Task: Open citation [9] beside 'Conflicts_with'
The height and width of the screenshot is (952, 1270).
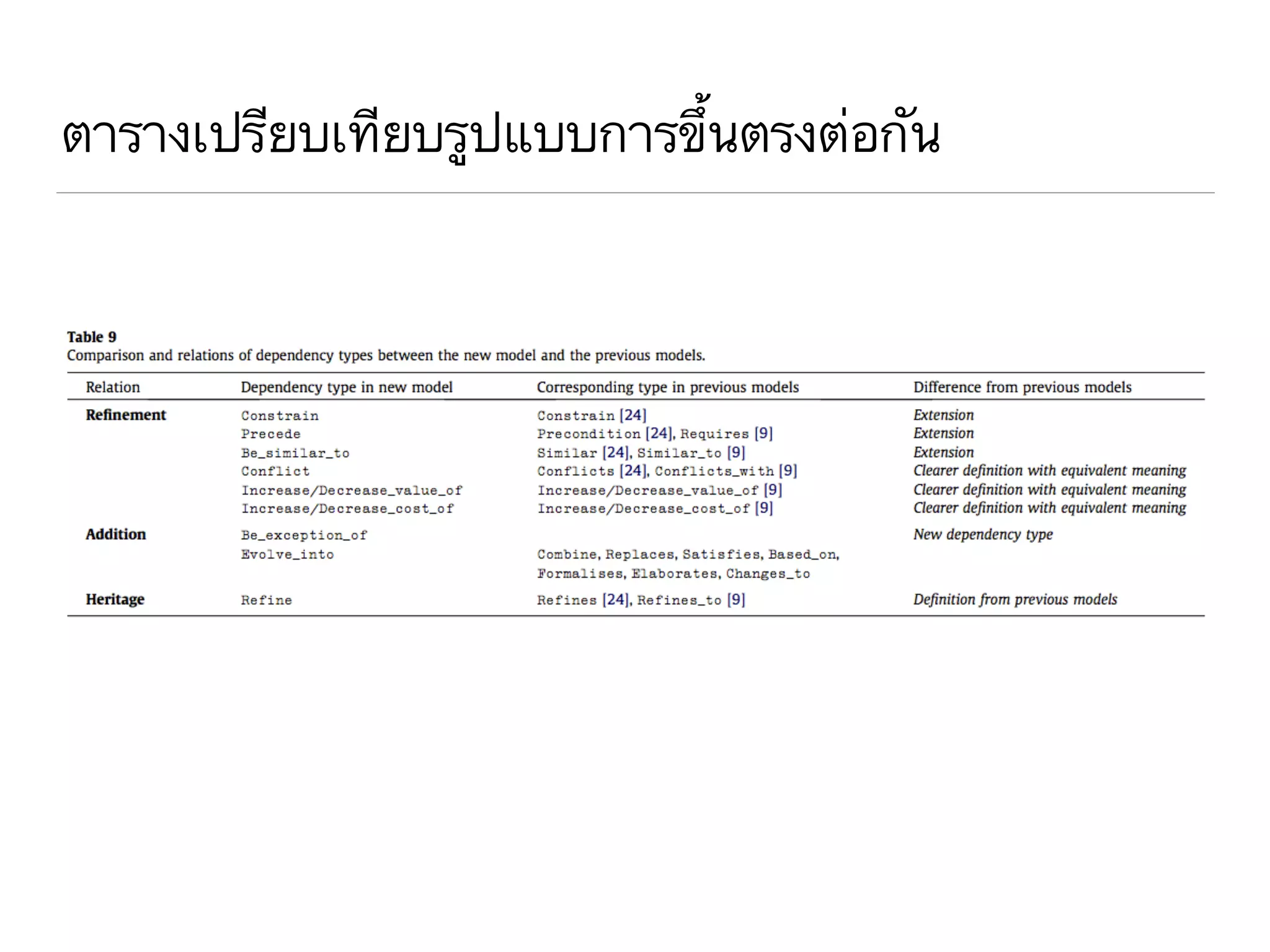Action: pyautogui.click(x=788, y=470)
